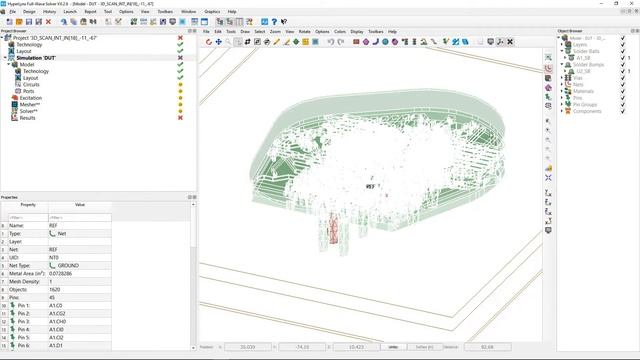
Task: Click the black X icon ending viewer toolbar
Action: pos(510,42)
